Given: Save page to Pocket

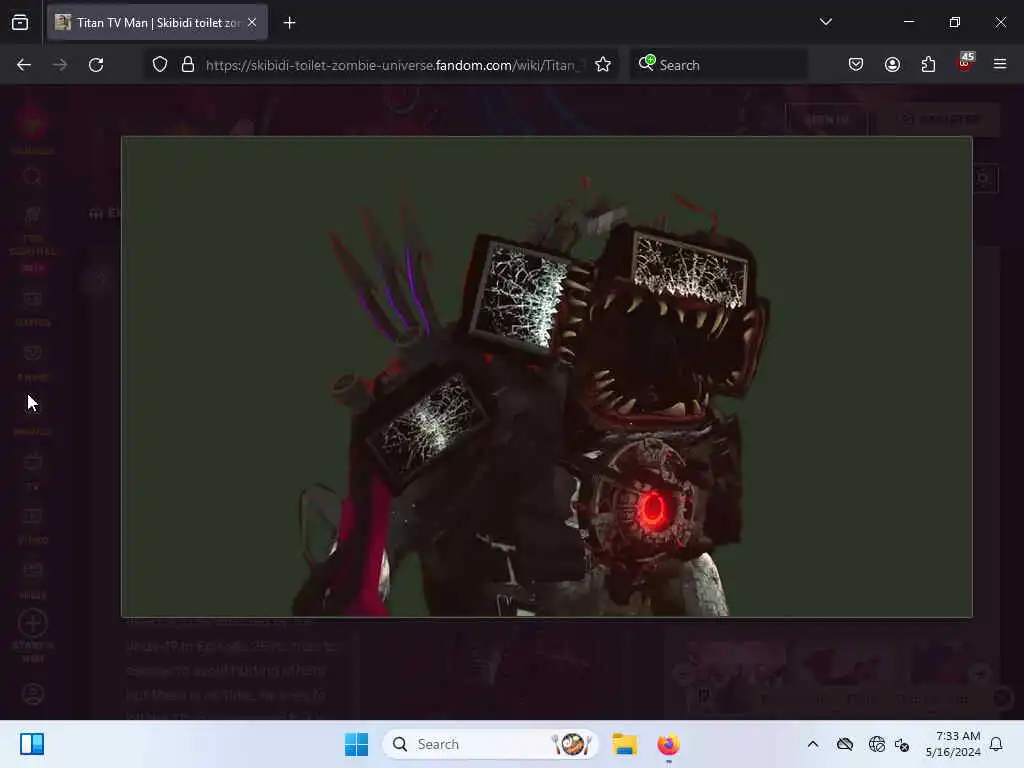Looking at the screenshot, I should tap(856, 65).
